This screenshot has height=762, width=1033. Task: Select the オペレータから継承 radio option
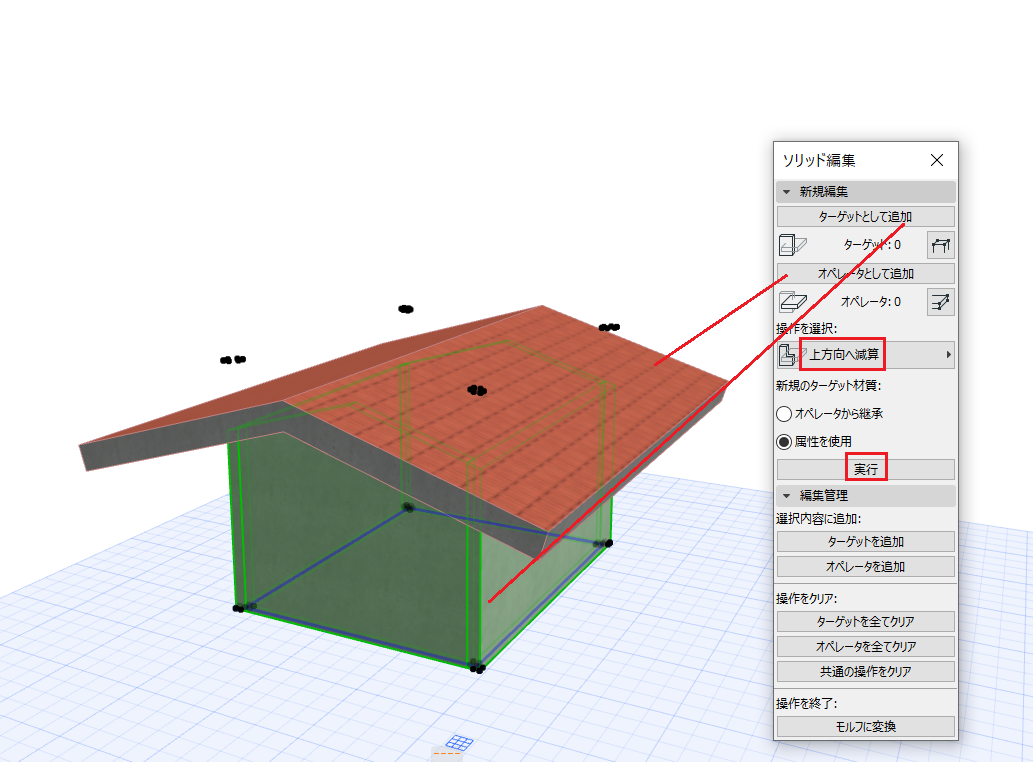pyautogui.click(x=784, y=414)
